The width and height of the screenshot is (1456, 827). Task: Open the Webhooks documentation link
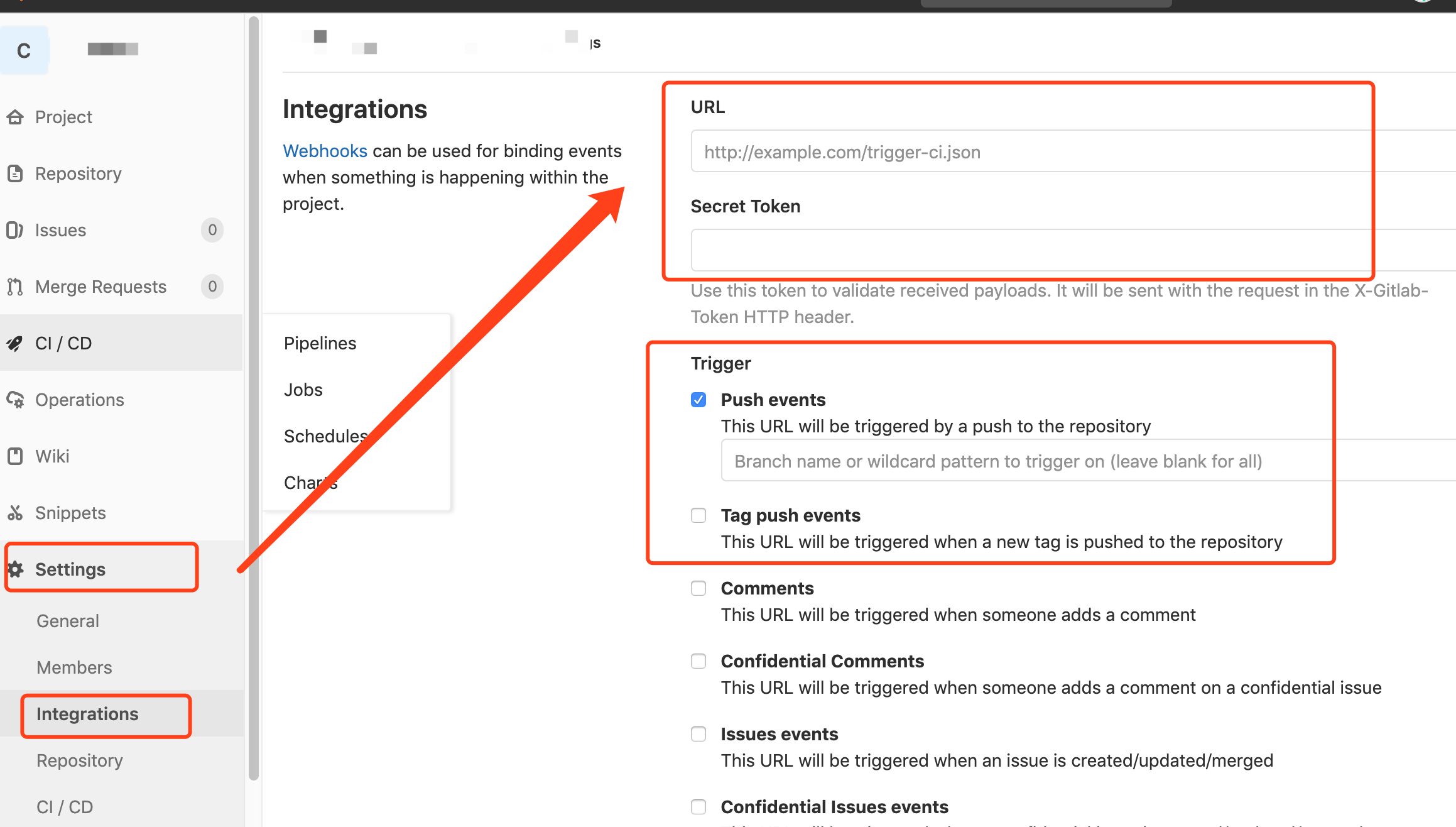click(325, 151)
